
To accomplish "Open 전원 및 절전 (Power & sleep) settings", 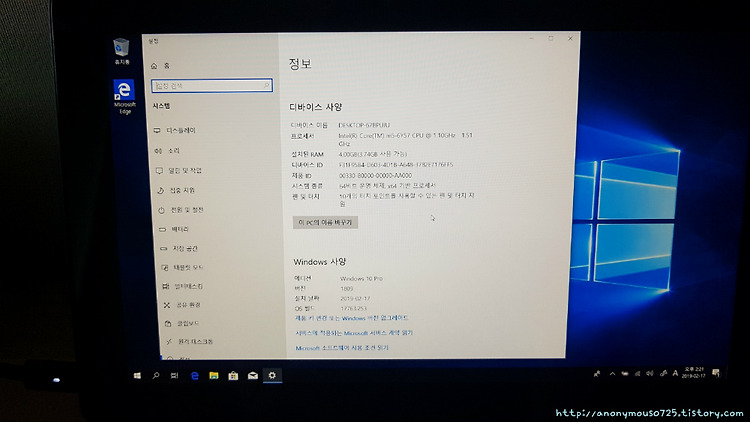I will tap(181, 210).
